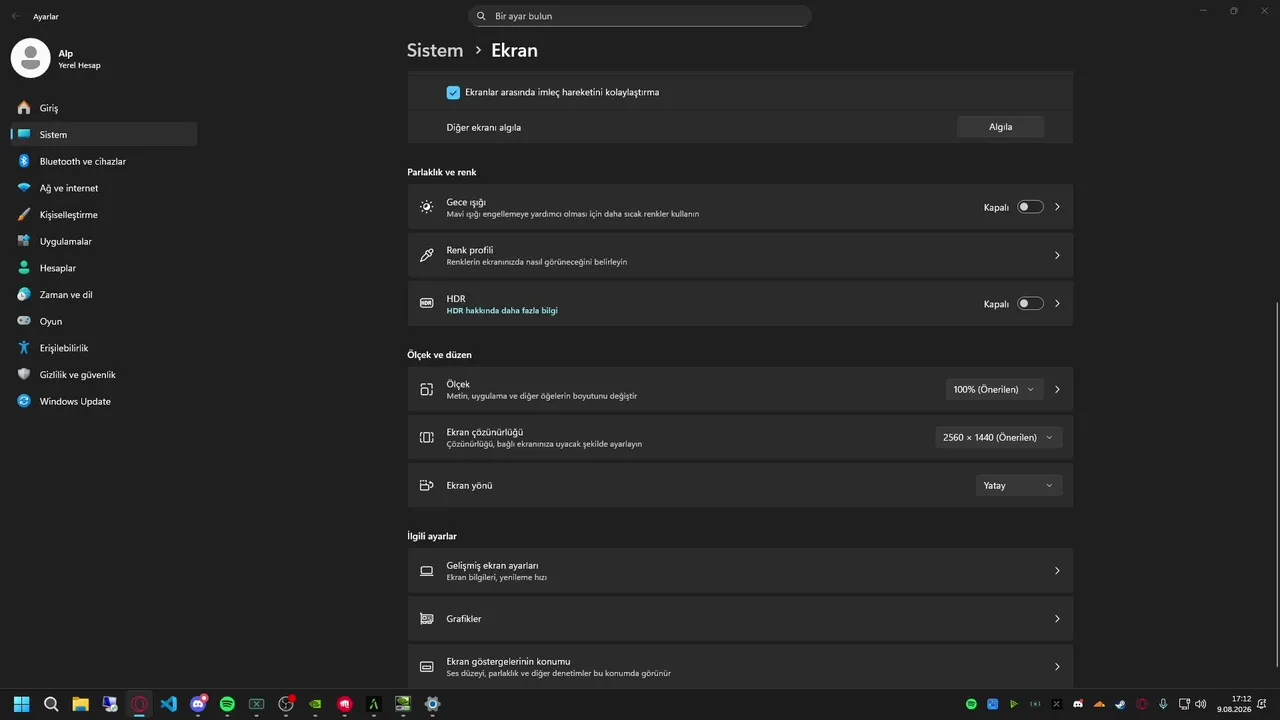Image resolution: width=1280 pixels, height=720 pixels.
Task: Click the Grafikler graphics card icon
Action: point(427,619)
